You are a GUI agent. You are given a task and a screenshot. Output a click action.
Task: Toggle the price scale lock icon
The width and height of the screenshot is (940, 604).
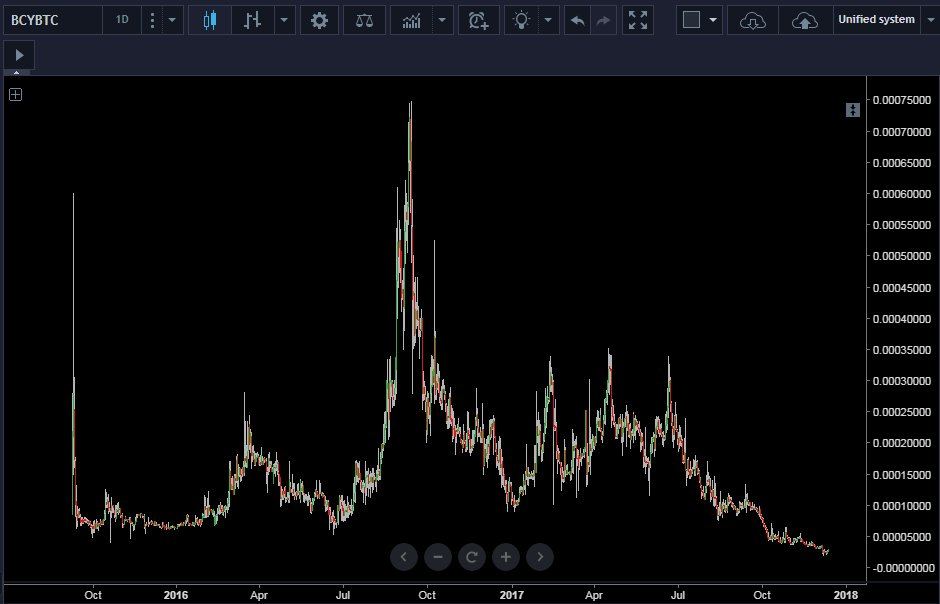(852, 110)
